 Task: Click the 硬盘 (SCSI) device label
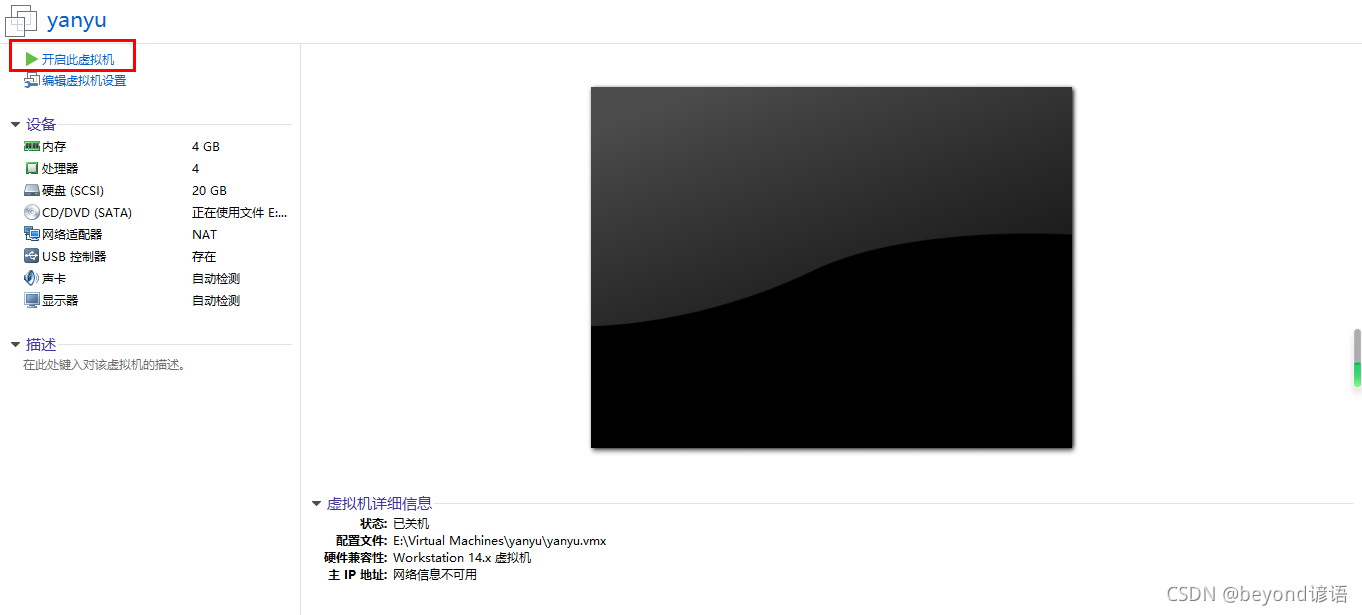[73, 190]
